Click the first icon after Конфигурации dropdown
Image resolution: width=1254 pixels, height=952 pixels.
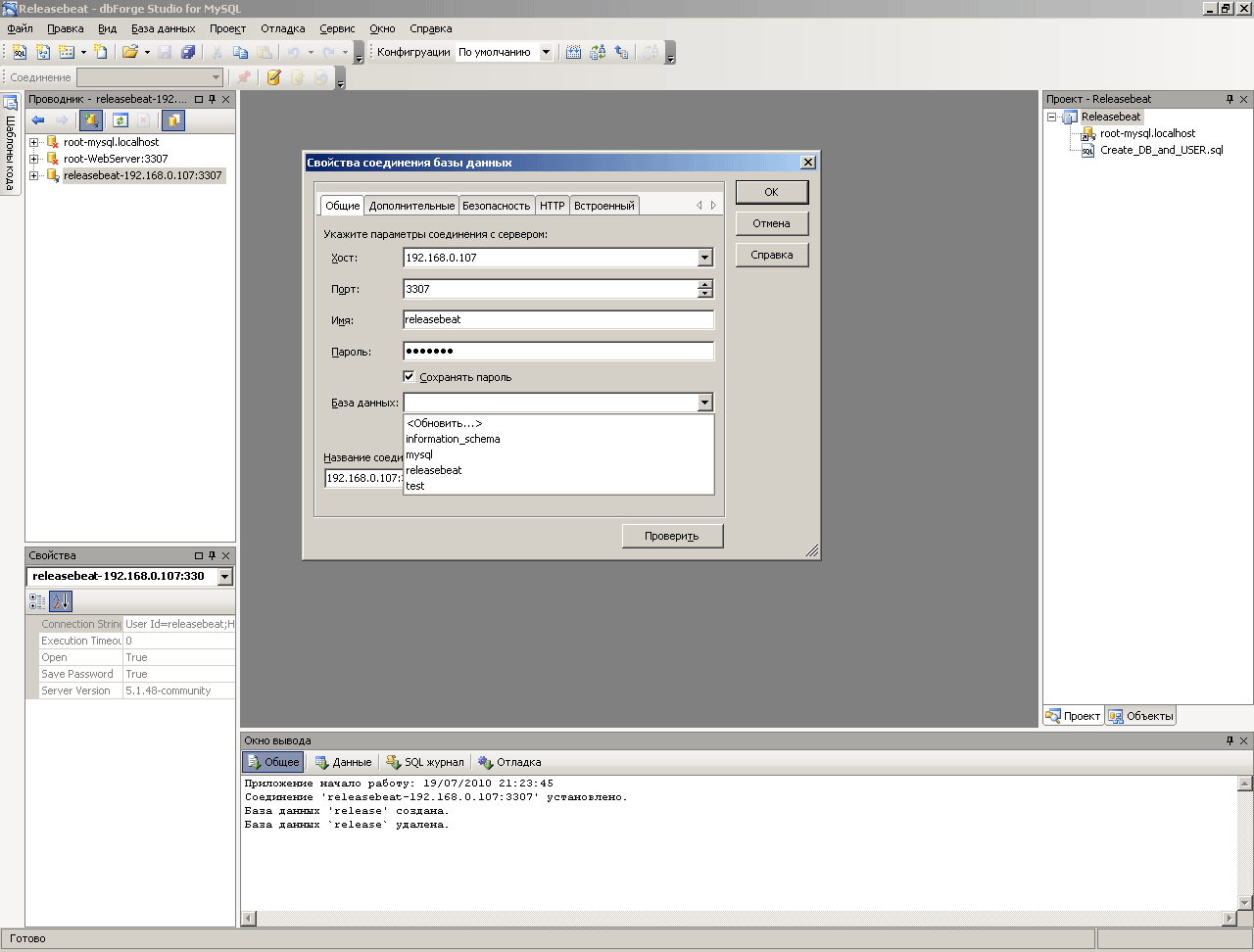(574, 52)
